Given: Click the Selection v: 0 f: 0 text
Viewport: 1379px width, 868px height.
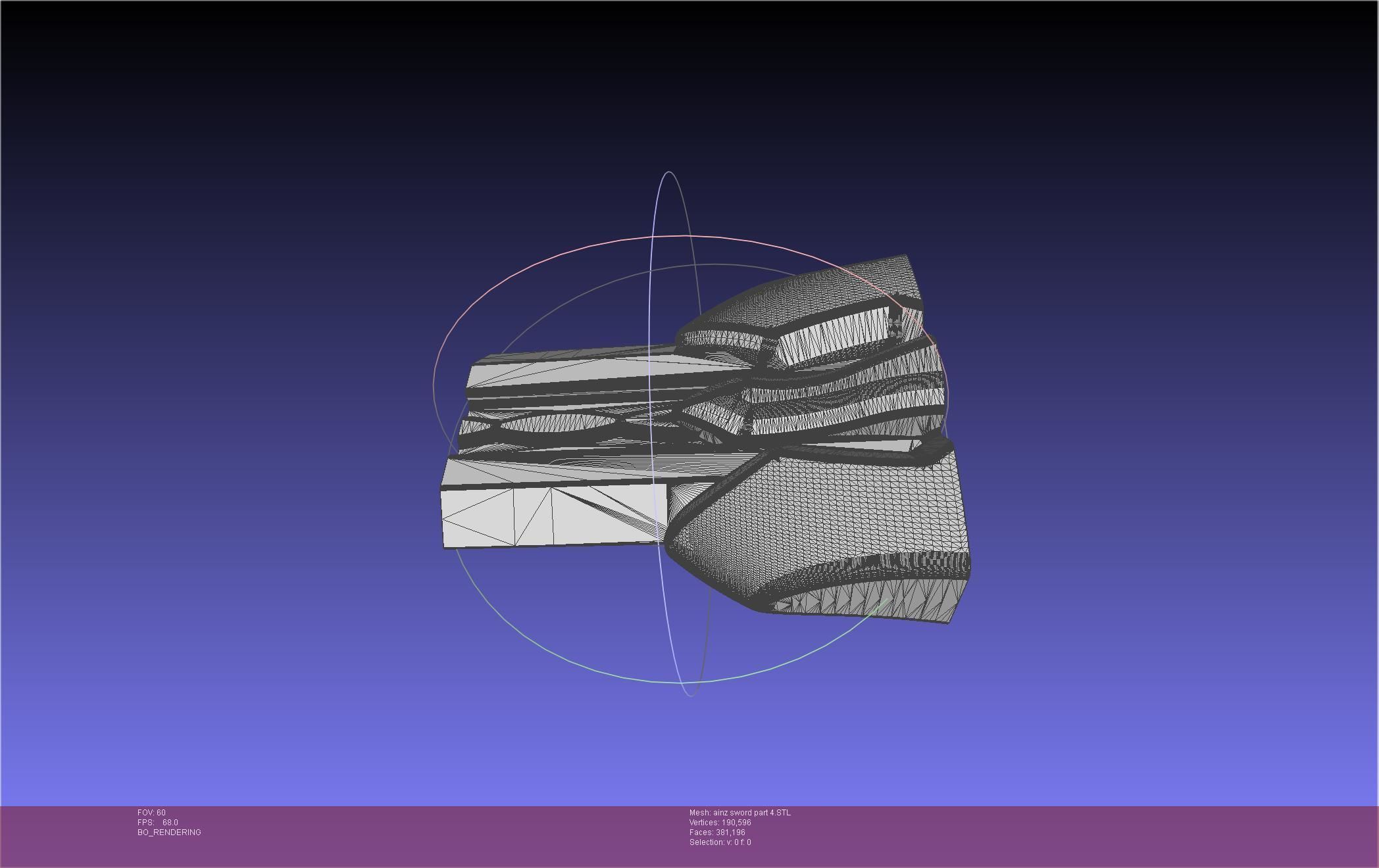Looking at the screenshot, I should point(720,842).
